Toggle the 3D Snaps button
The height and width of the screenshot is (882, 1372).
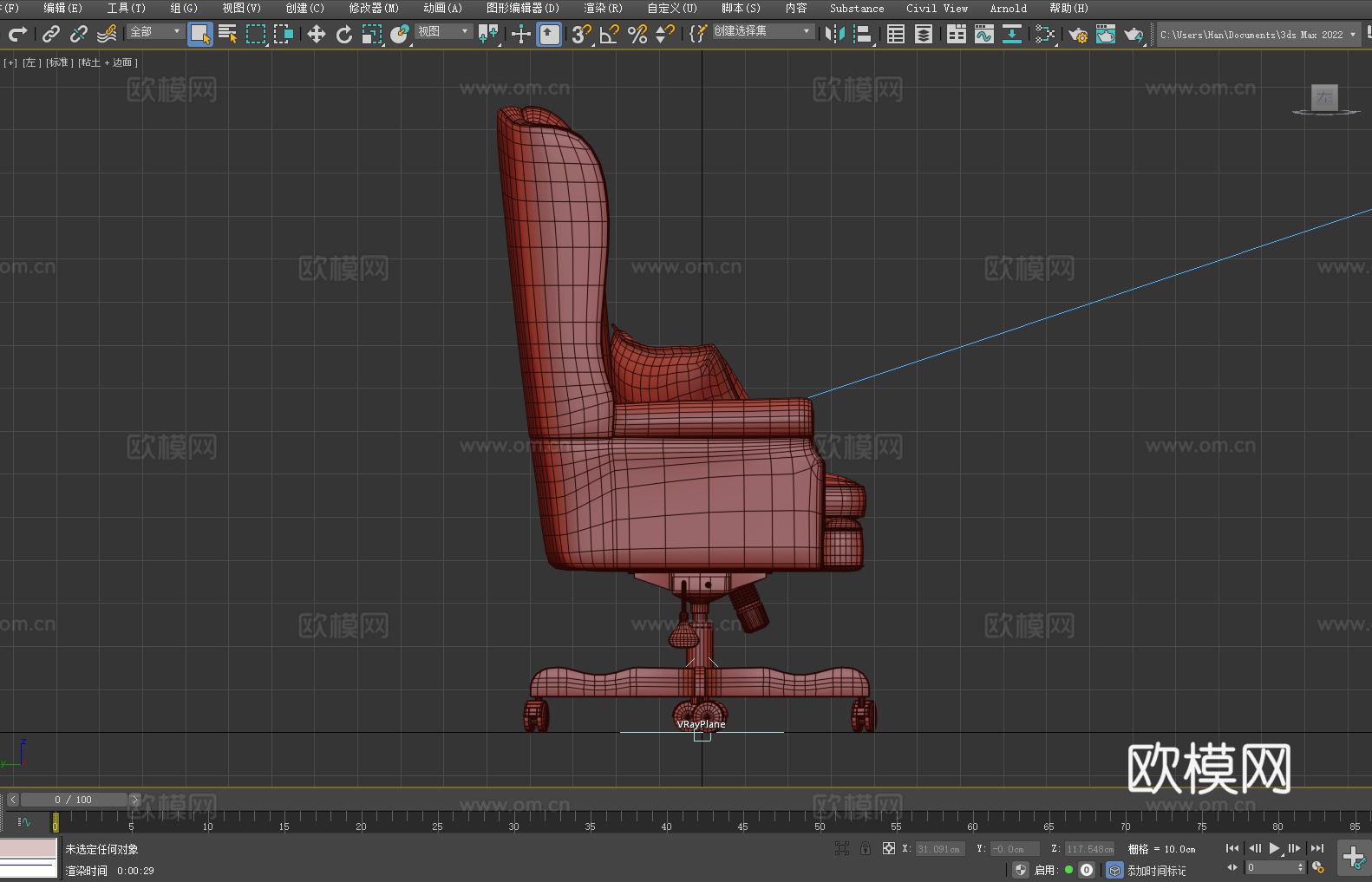pyautogui.click(x=582, y=34)
